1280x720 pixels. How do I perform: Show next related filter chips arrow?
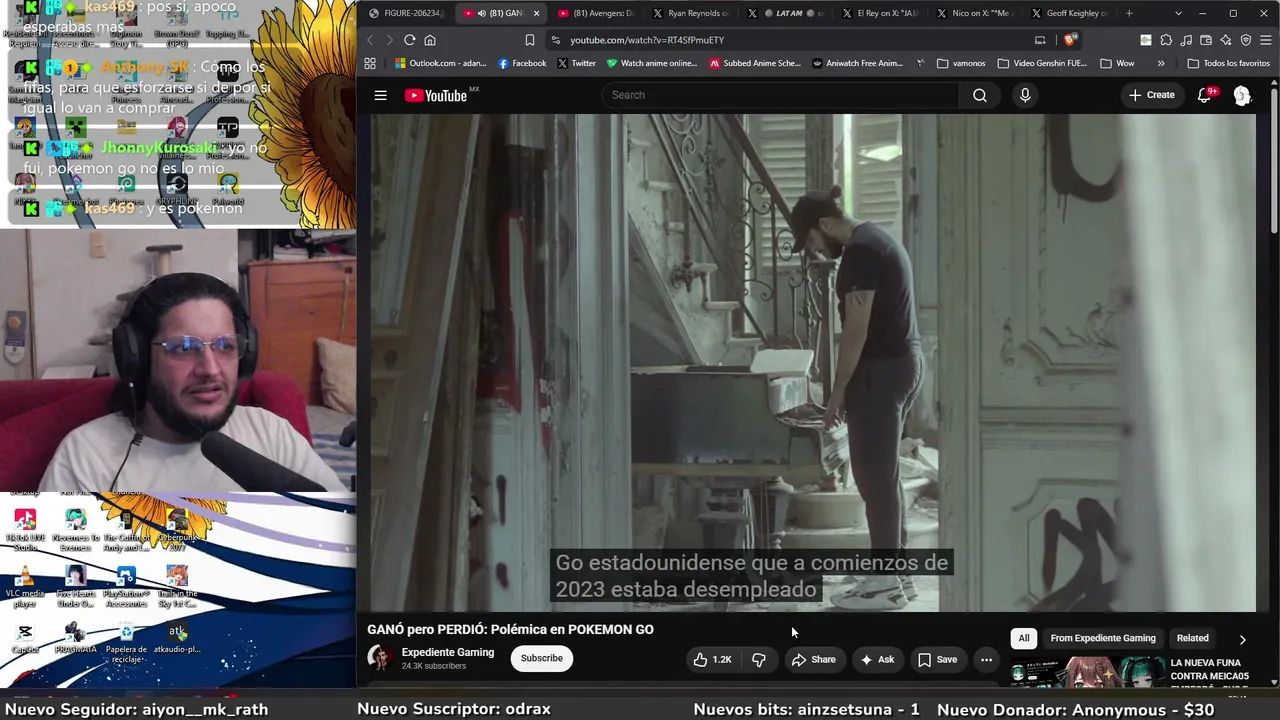(1242, 639)
